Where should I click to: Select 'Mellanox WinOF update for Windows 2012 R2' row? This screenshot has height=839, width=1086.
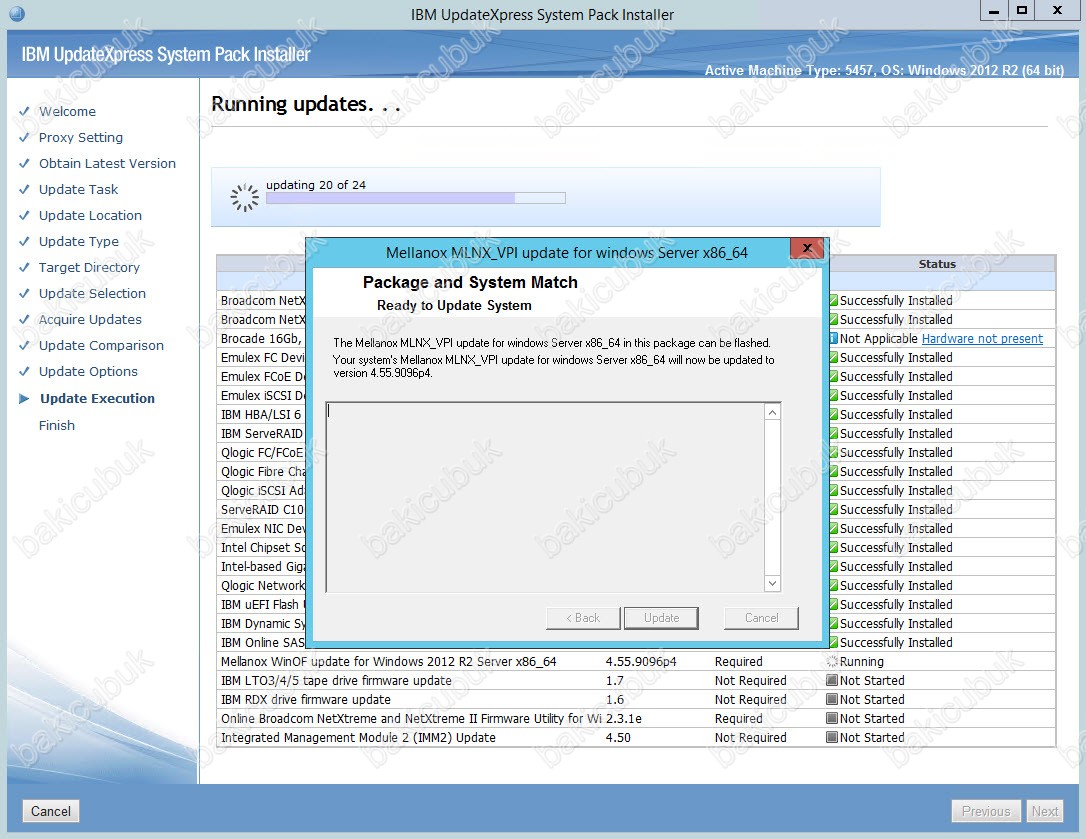(x=636, y=662)
